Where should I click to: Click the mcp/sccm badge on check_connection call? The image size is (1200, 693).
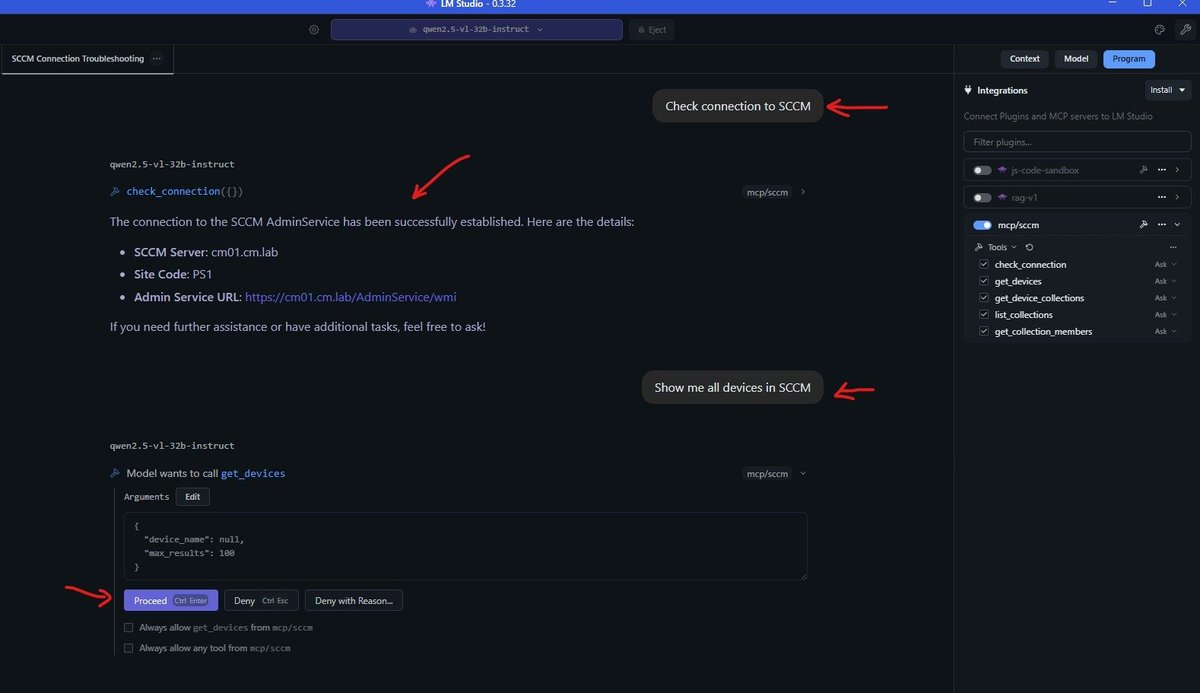[x=768, y=192]
